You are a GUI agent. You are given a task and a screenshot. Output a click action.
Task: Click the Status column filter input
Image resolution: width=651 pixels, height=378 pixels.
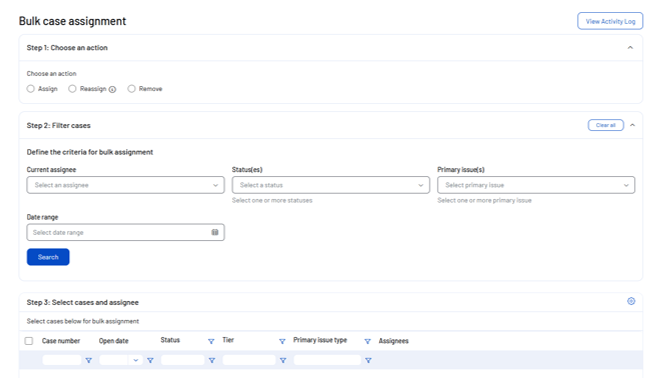click(182, 360)
